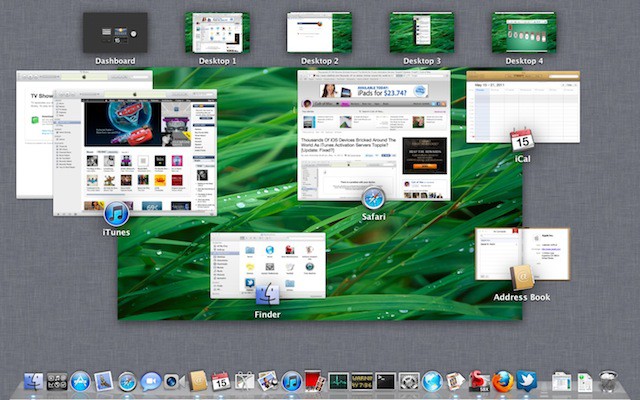Launch Firefox from the Dock

tap(502, 382)
